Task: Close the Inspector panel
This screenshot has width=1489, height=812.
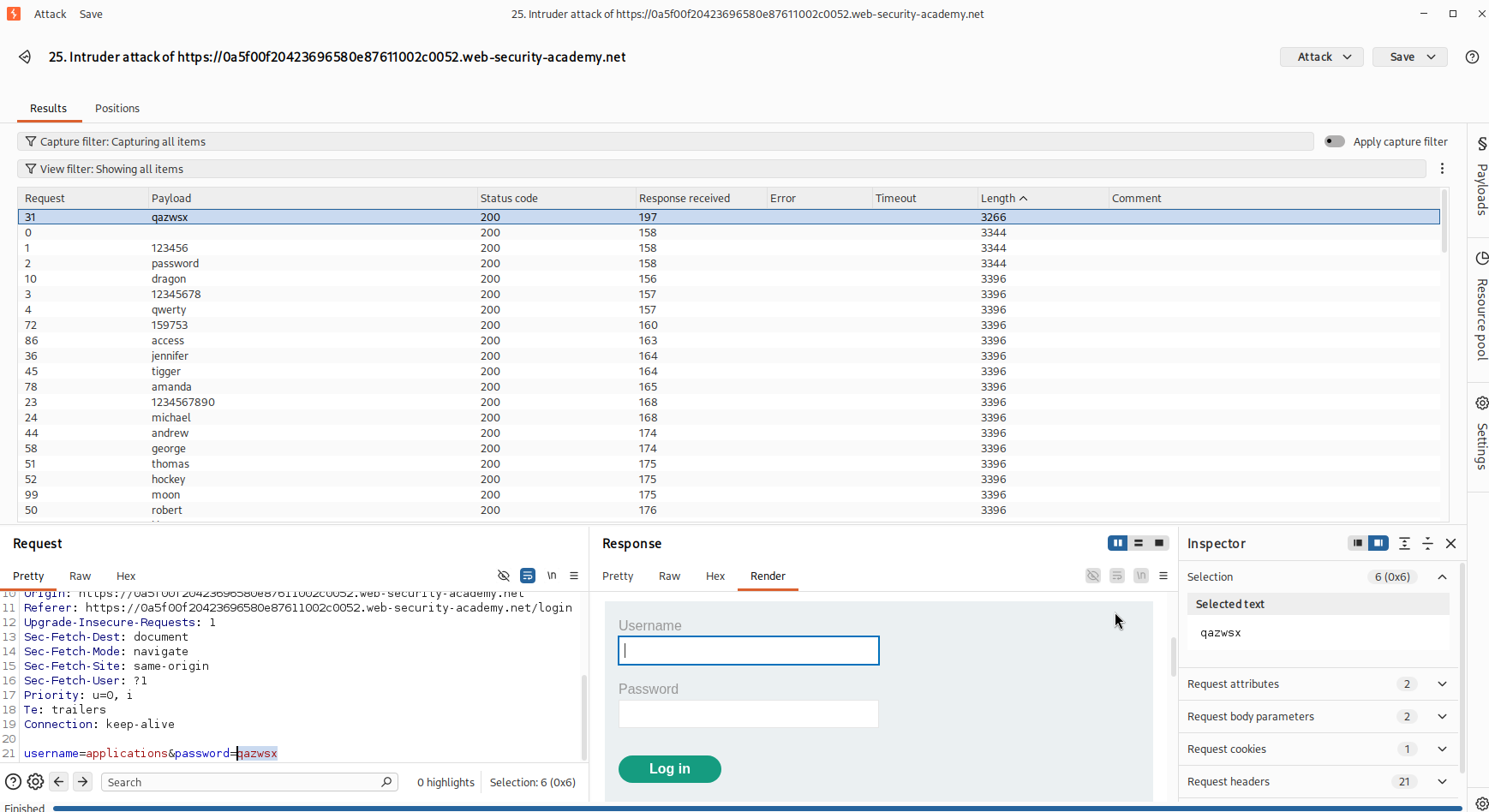Action: [1450, 543]
